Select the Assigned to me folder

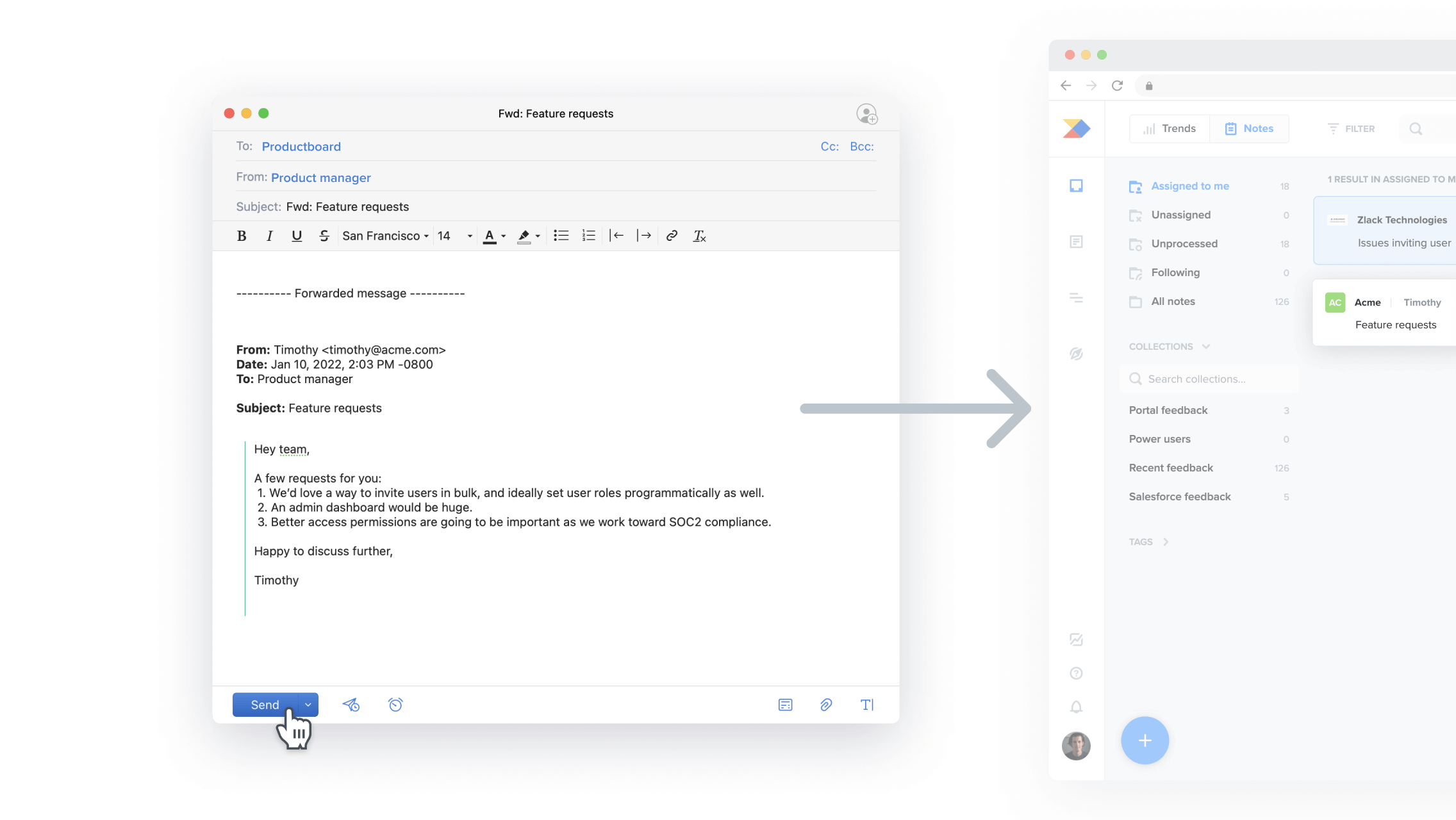(x=1209, y=186)
